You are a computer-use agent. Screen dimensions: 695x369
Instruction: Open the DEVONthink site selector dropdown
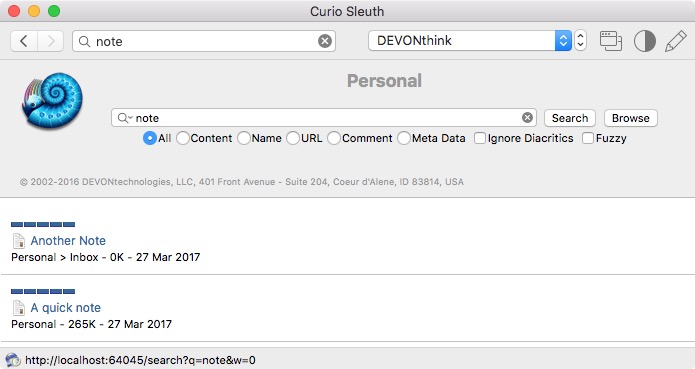pyautogui.click(x=470, y=41)
